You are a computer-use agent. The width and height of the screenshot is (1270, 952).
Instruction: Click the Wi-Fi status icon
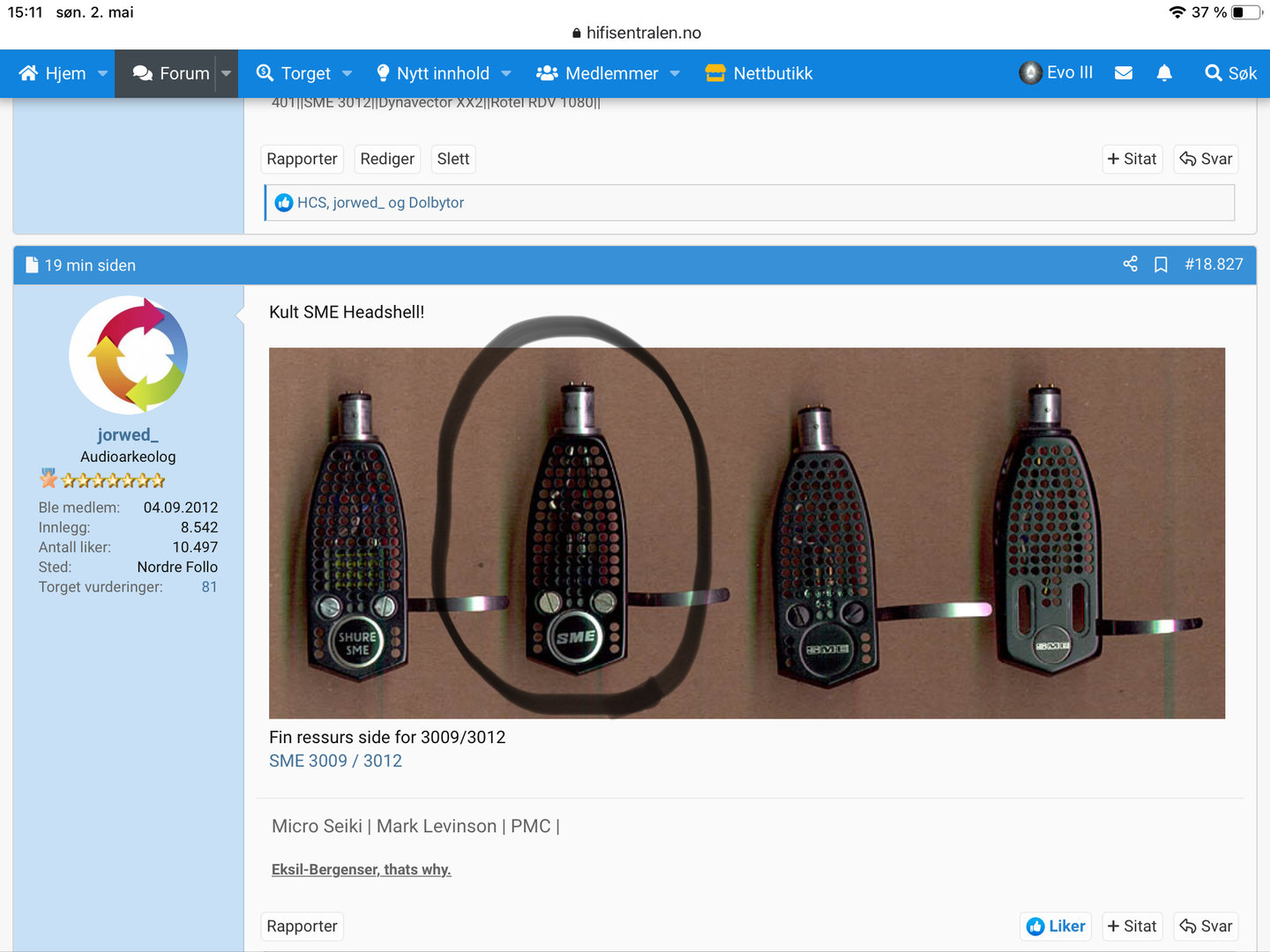(x=1177, y=12)
